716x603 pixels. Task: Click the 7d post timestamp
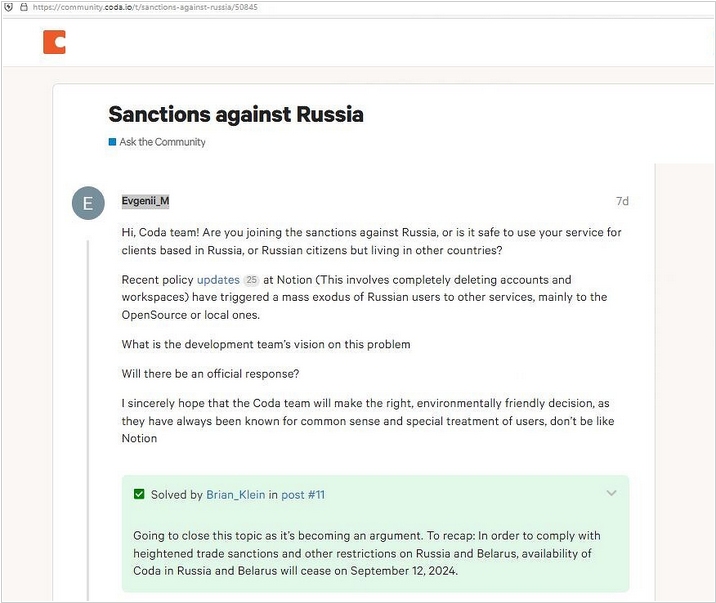pos(622,201)
